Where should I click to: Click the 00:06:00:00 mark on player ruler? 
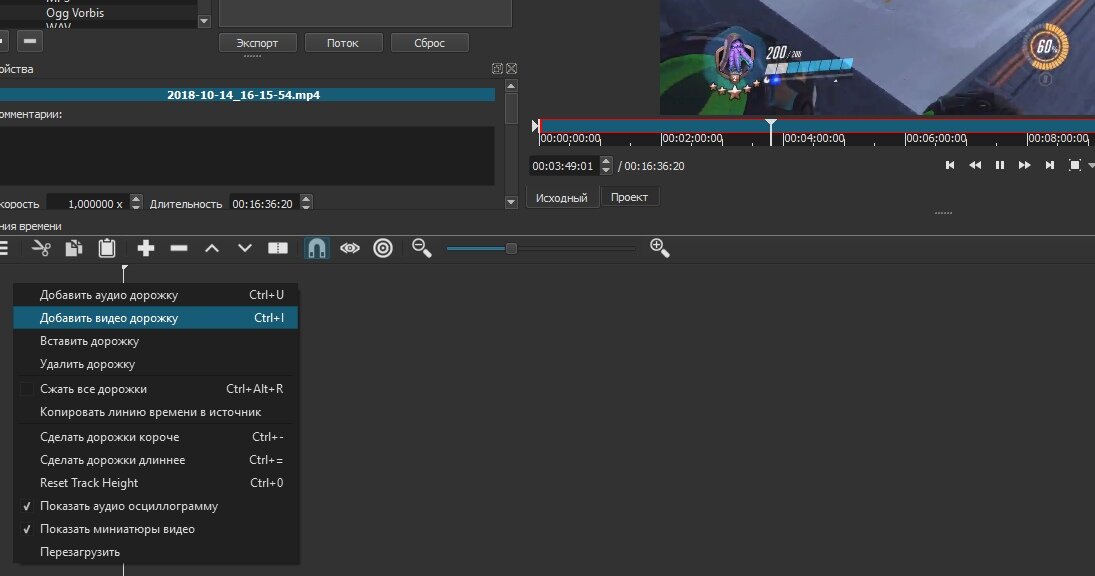tap(936, 138)
